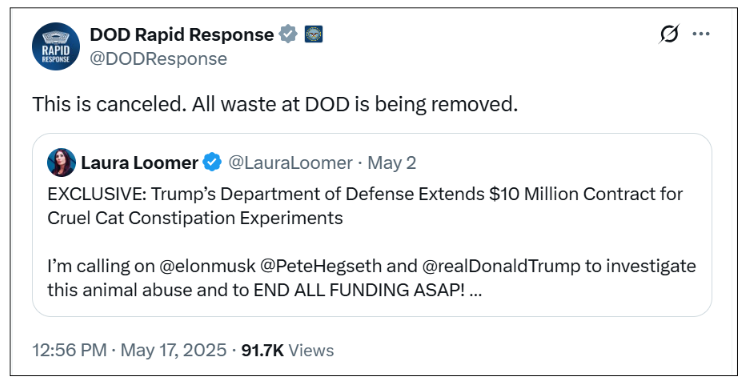This screenshot has width=750, height=381.
Task: Open the May 2 quoted post date
Action: pyautogui.click(x=392, y=163)
